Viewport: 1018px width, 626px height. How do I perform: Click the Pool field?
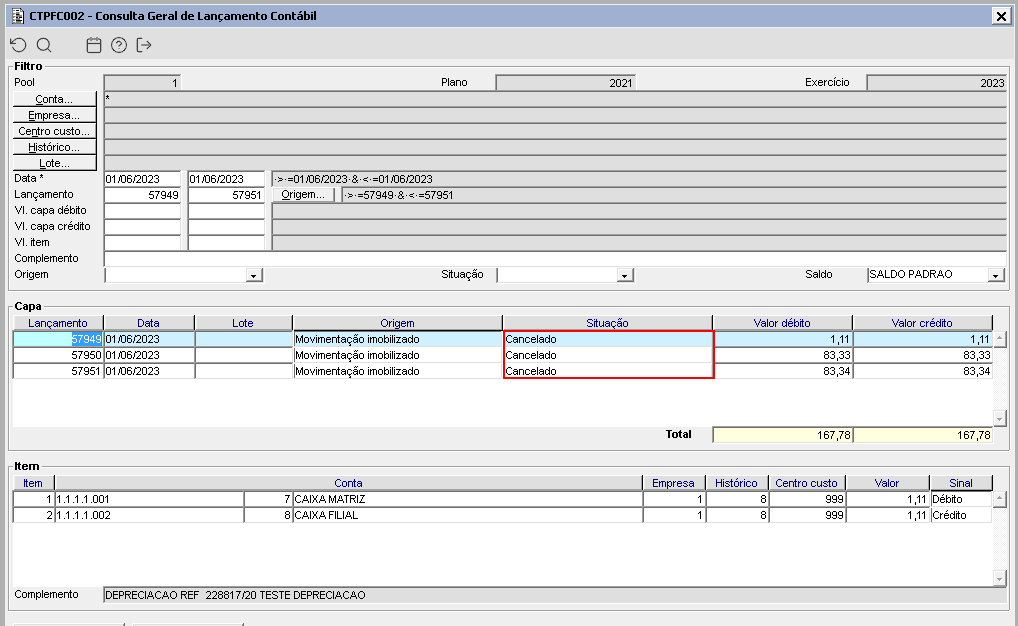point(142,82)
